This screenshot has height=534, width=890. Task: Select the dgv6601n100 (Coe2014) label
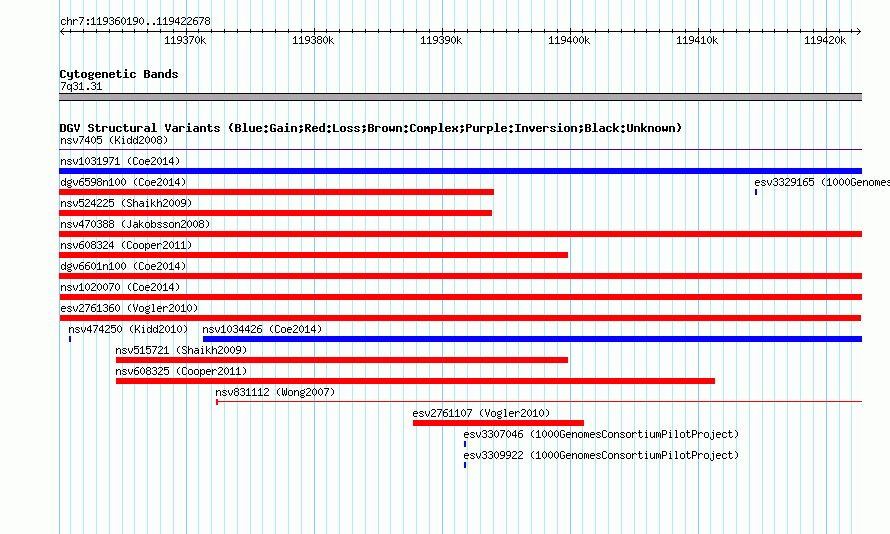[123, 266]
